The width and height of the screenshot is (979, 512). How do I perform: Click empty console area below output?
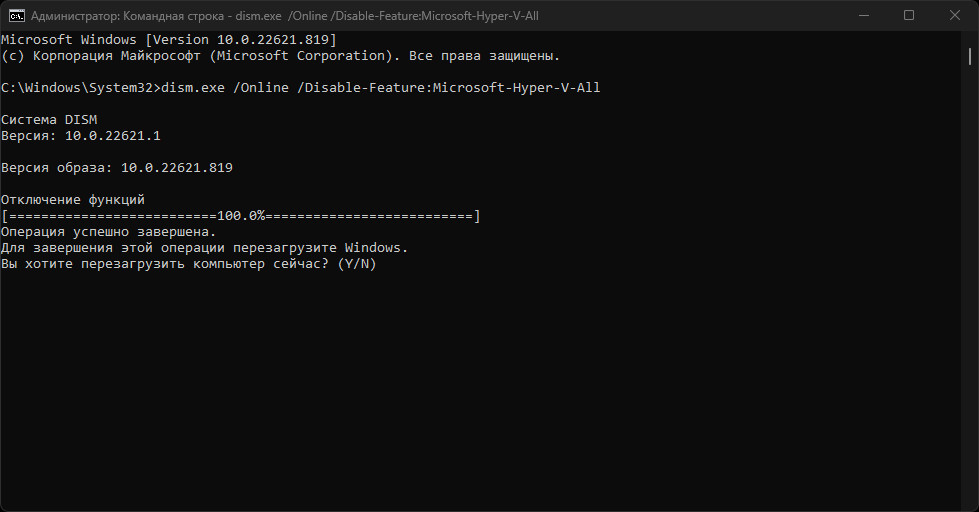pyautogui.click(x=481, y=387)
